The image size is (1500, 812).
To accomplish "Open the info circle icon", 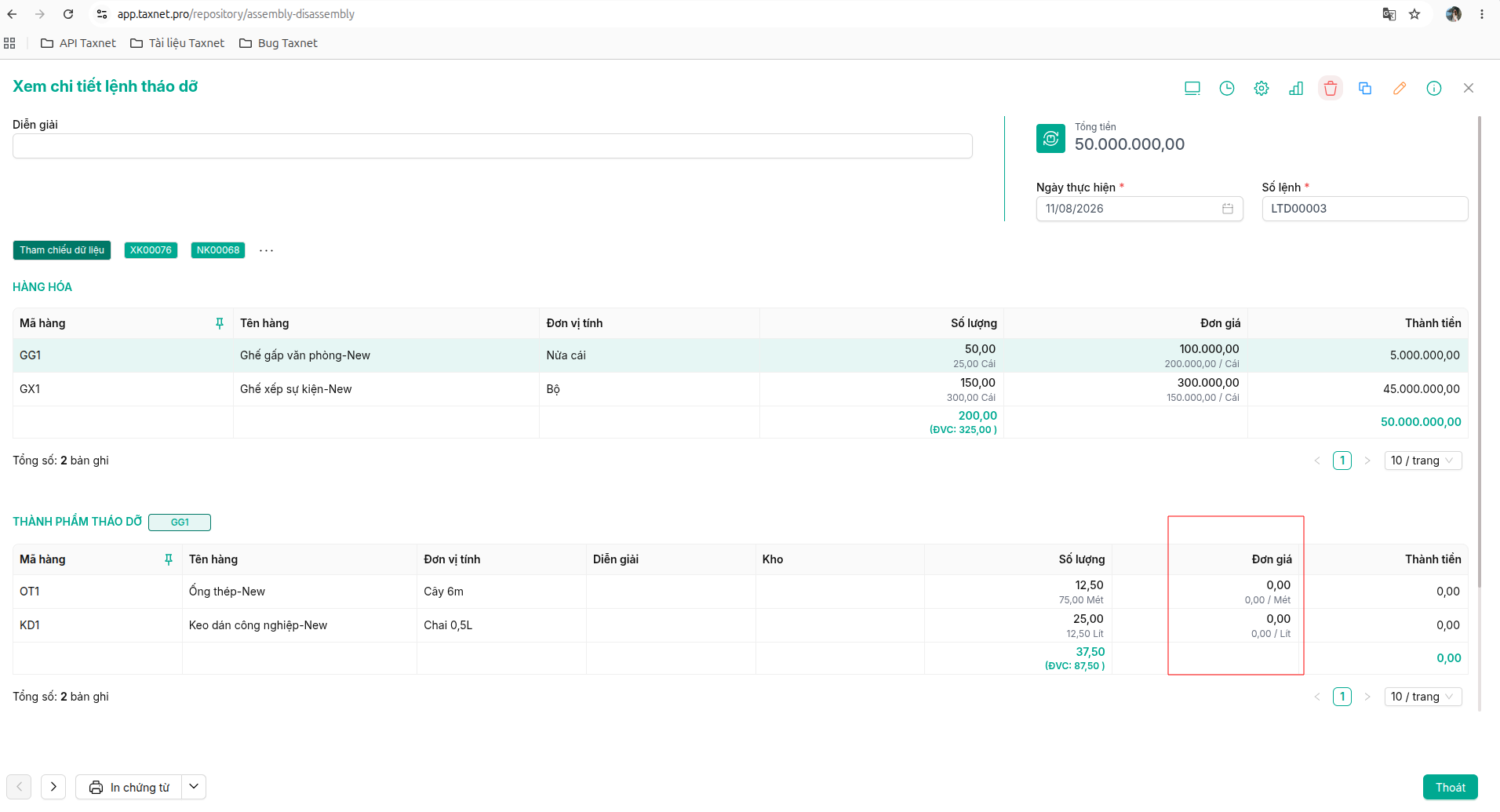I will (x=1434, y=88).
